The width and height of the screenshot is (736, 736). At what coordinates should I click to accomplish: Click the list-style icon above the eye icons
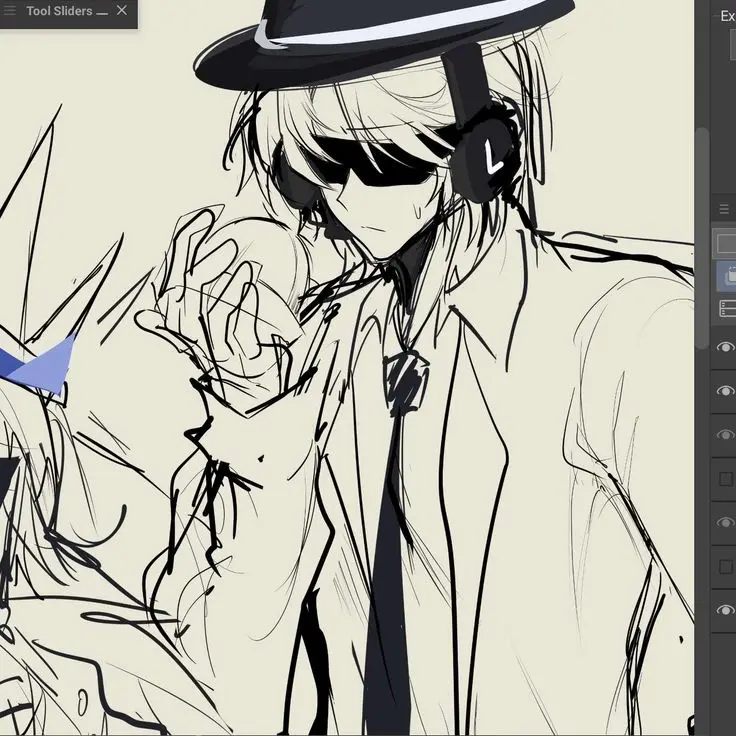tap(727, 309)
